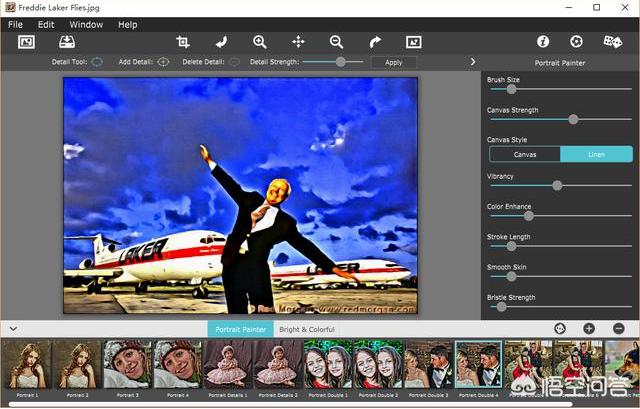Open the settings gear icon
Image resolution: width=640 pixels, height=409 pixels.
point(576,41)
